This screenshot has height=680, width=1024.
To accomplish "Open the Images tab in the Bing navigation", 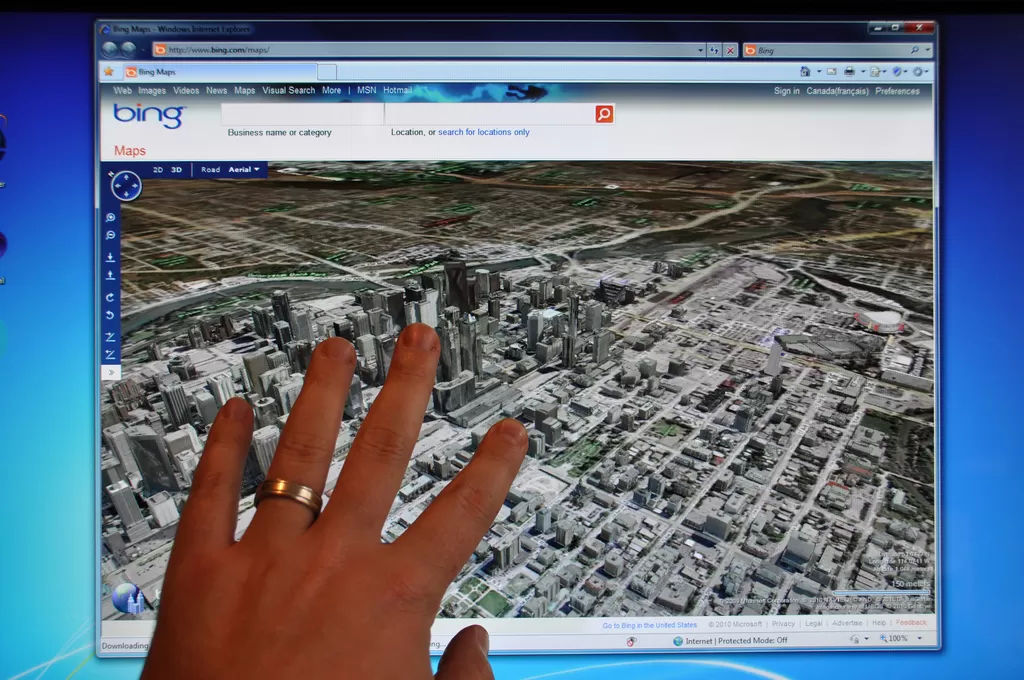I will [152, 91].
